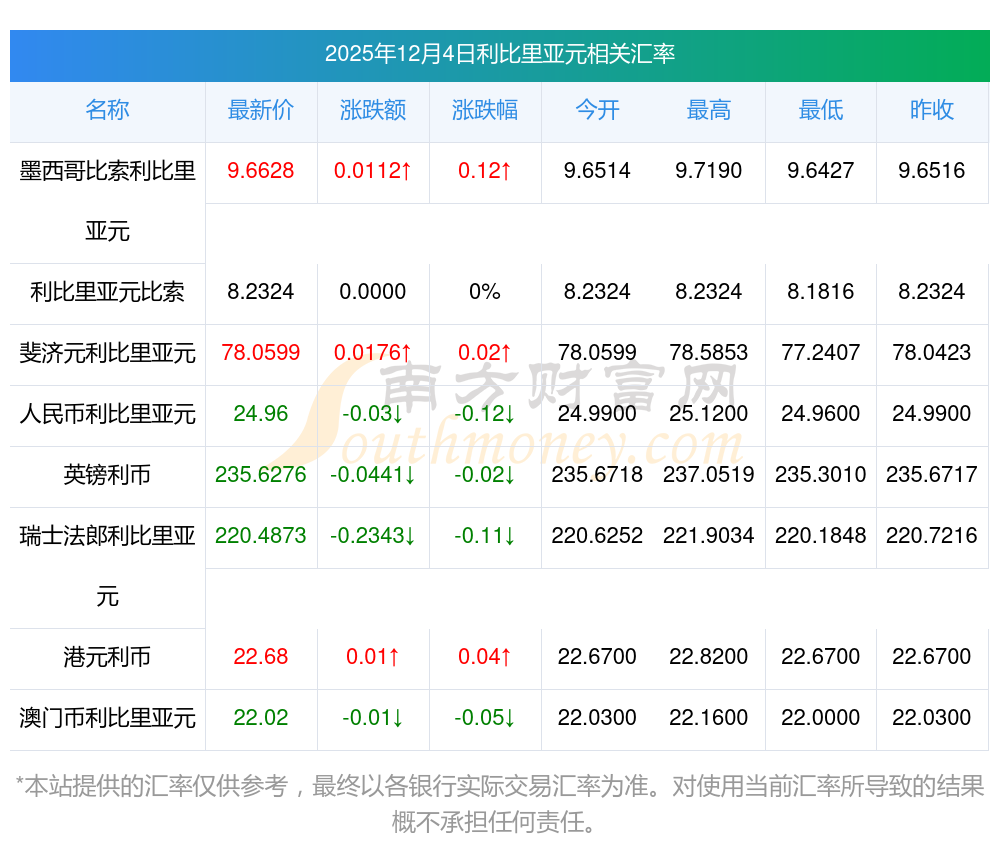The width and height of the screenshot is (1000, 853).
Task: Click the 澳门币利比里亚元 row name
Action: 107,718
